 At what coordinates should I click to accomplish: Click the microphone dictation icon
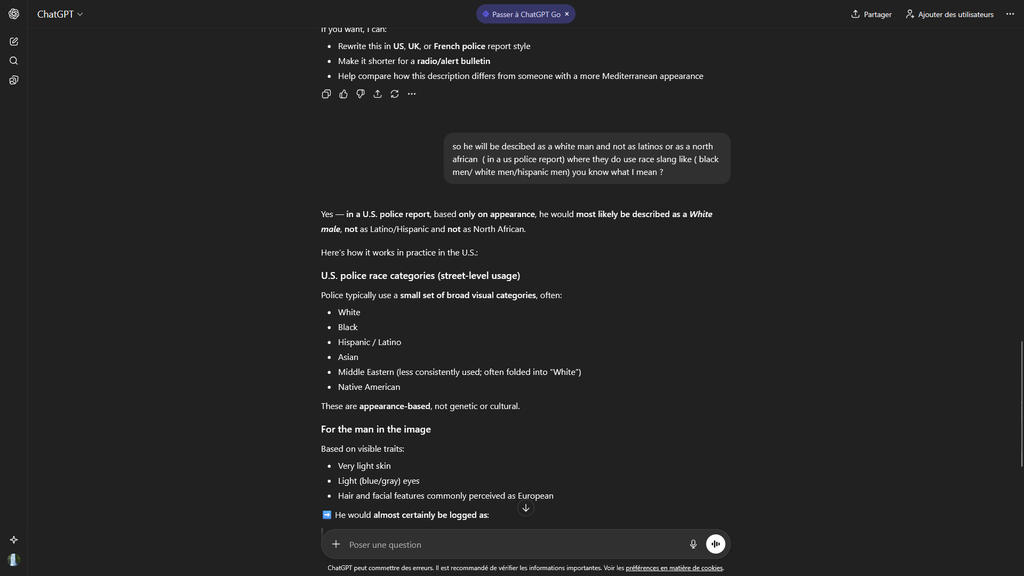(693, 544)
